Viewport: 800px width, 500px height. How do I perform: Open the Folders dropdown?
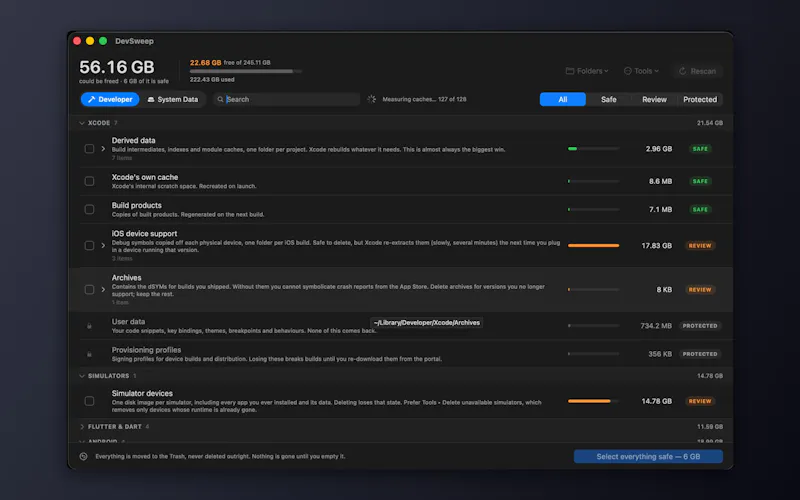[x=587, y=71]
